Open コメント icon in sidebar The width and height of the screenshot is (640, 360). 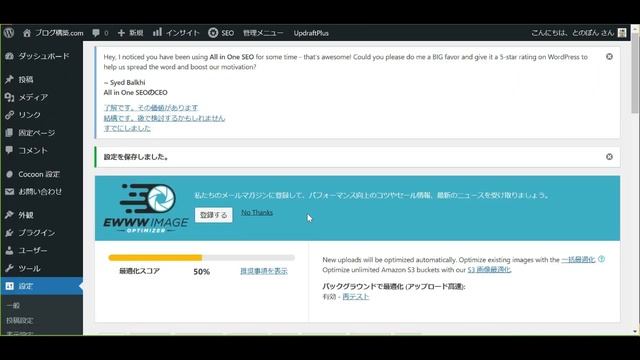pos(9,150)
